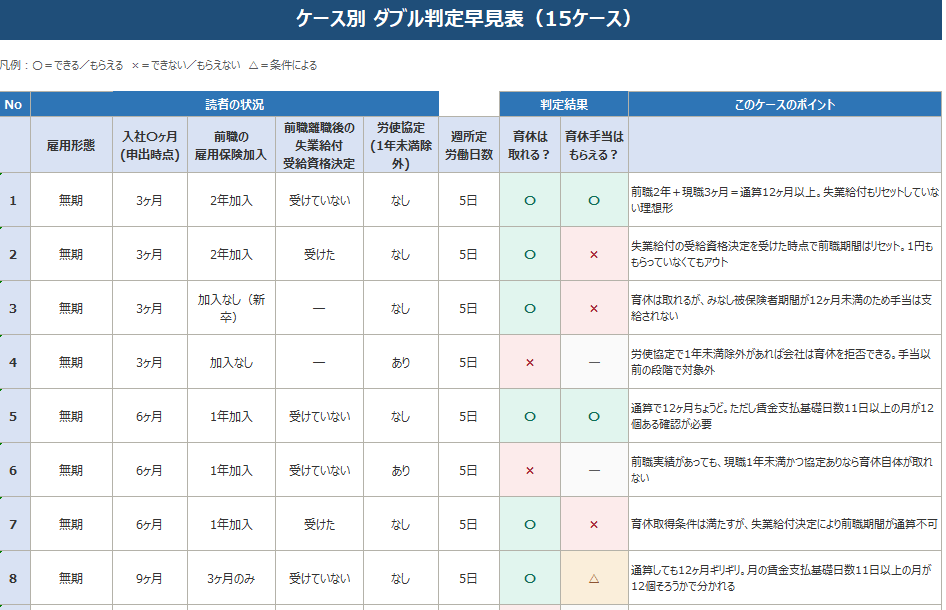Select row number 5 cell
The image size is (946, 610).
coord(13,416)
